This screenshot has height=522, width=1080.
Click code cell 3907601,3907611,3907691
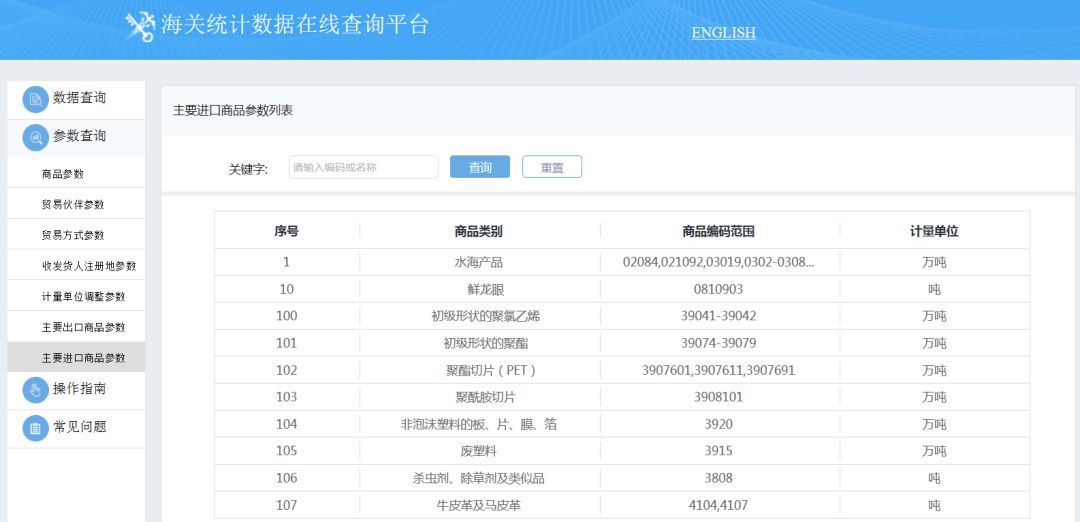coord(718,370)
